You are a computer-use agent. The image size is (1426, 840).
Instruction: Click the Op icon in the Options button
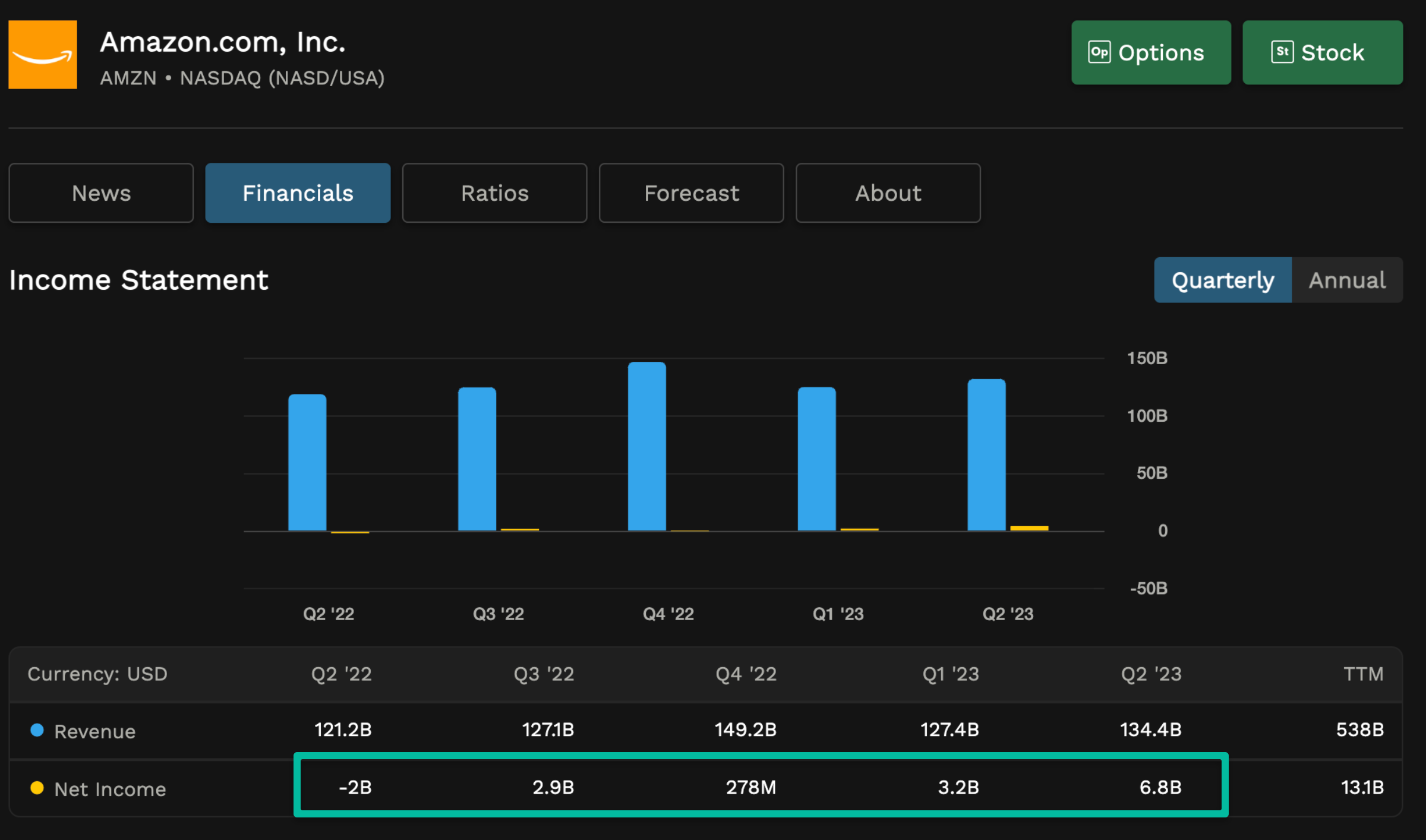click(x=1099, y=52)
